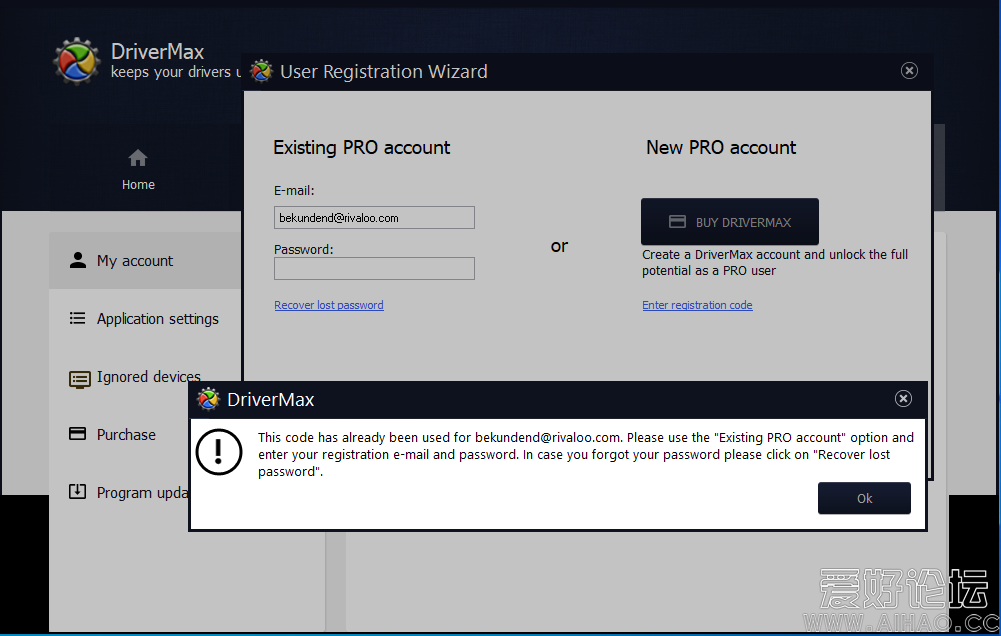Viewport: 1001px width, 636px height.
Task: Click the Password: field label
Action: point(304,249)
